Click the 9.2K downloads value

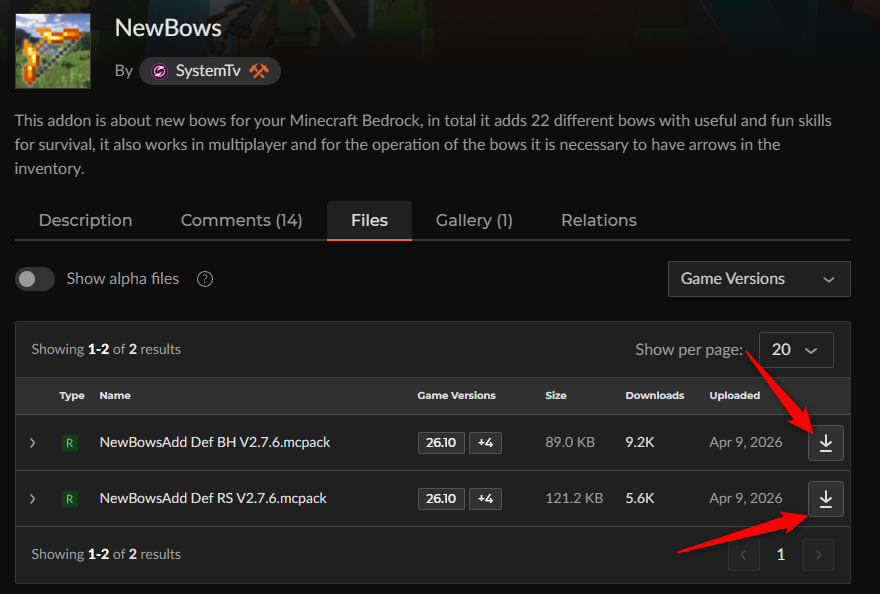640,442
